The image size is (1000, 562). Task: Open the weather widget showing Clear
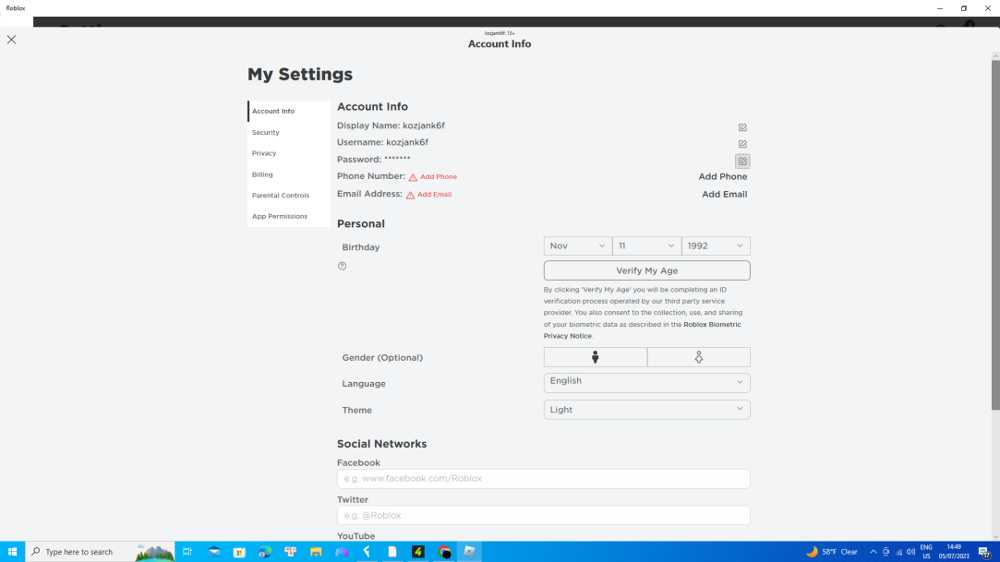[832, 552]
